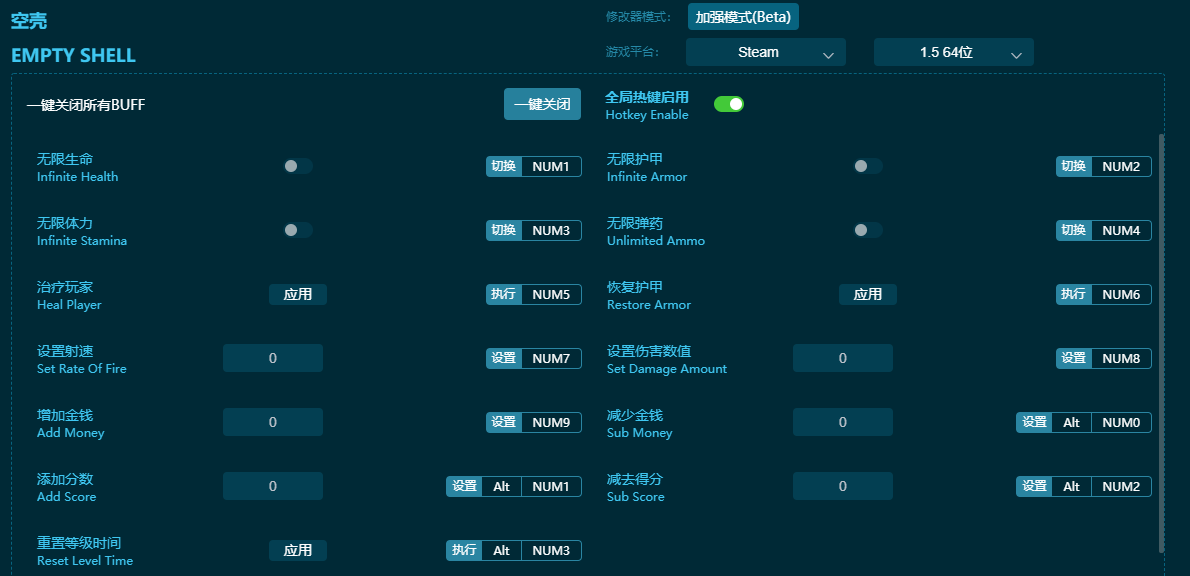Click Alt modifier key for Sub Score
Screen dimensions: 1190x576
[1072, 486]
